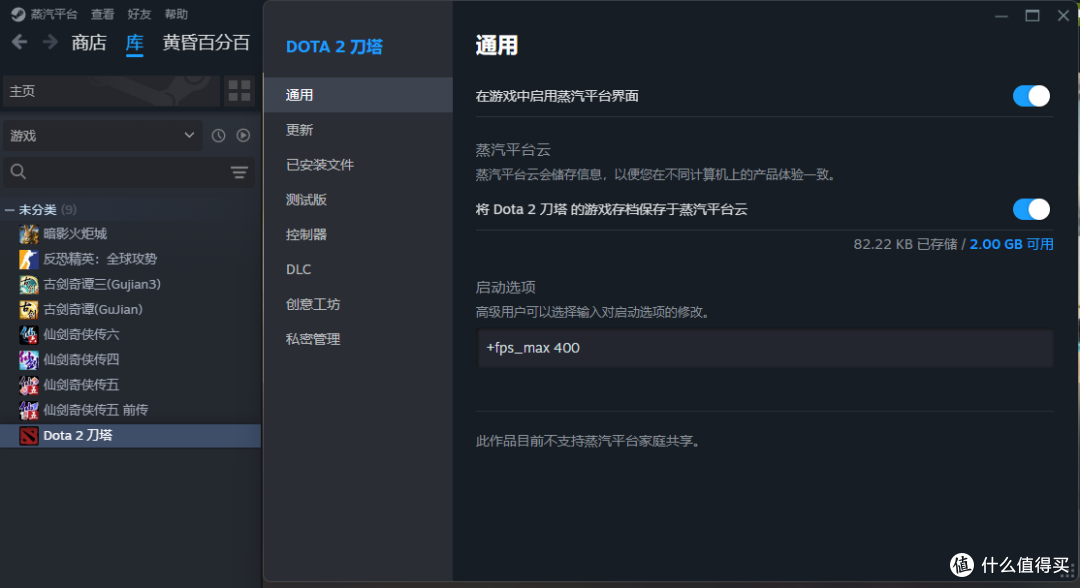Click the search magnifier icon

(x=19, y=171)
